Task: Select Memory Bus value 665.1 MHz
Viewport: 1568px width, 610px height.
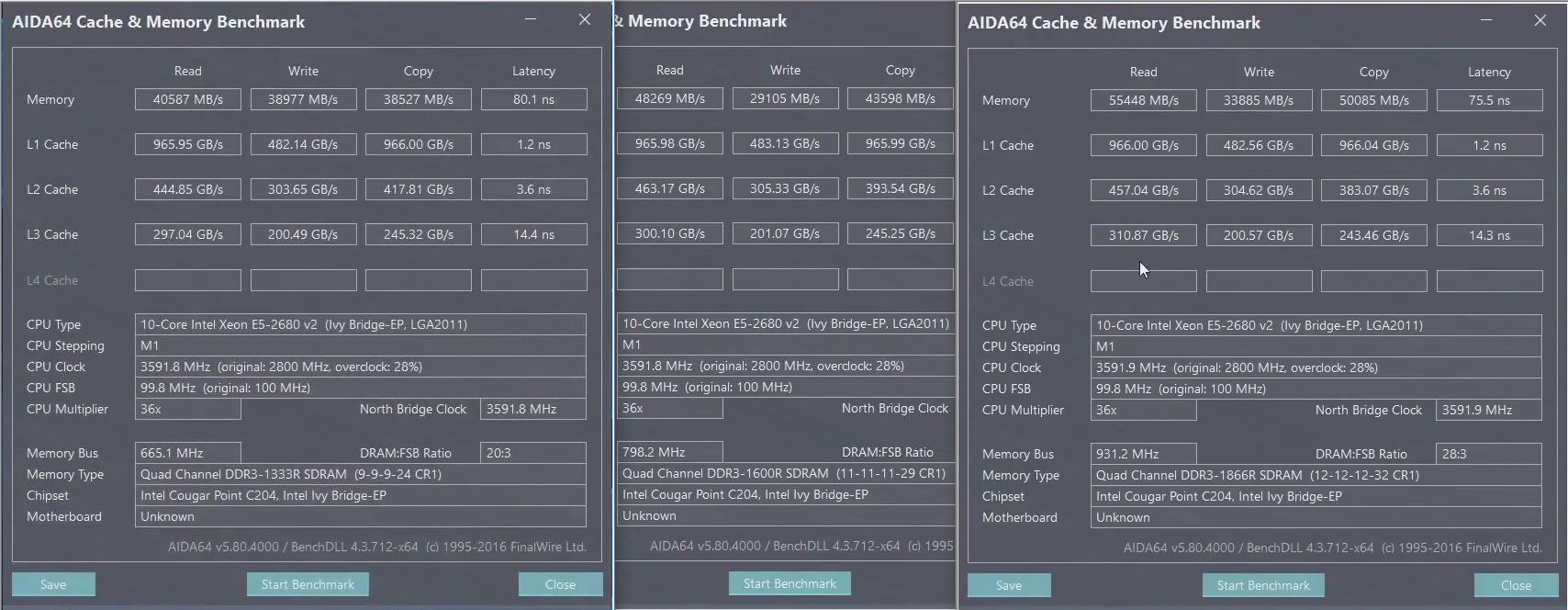Action: [188, 453]
